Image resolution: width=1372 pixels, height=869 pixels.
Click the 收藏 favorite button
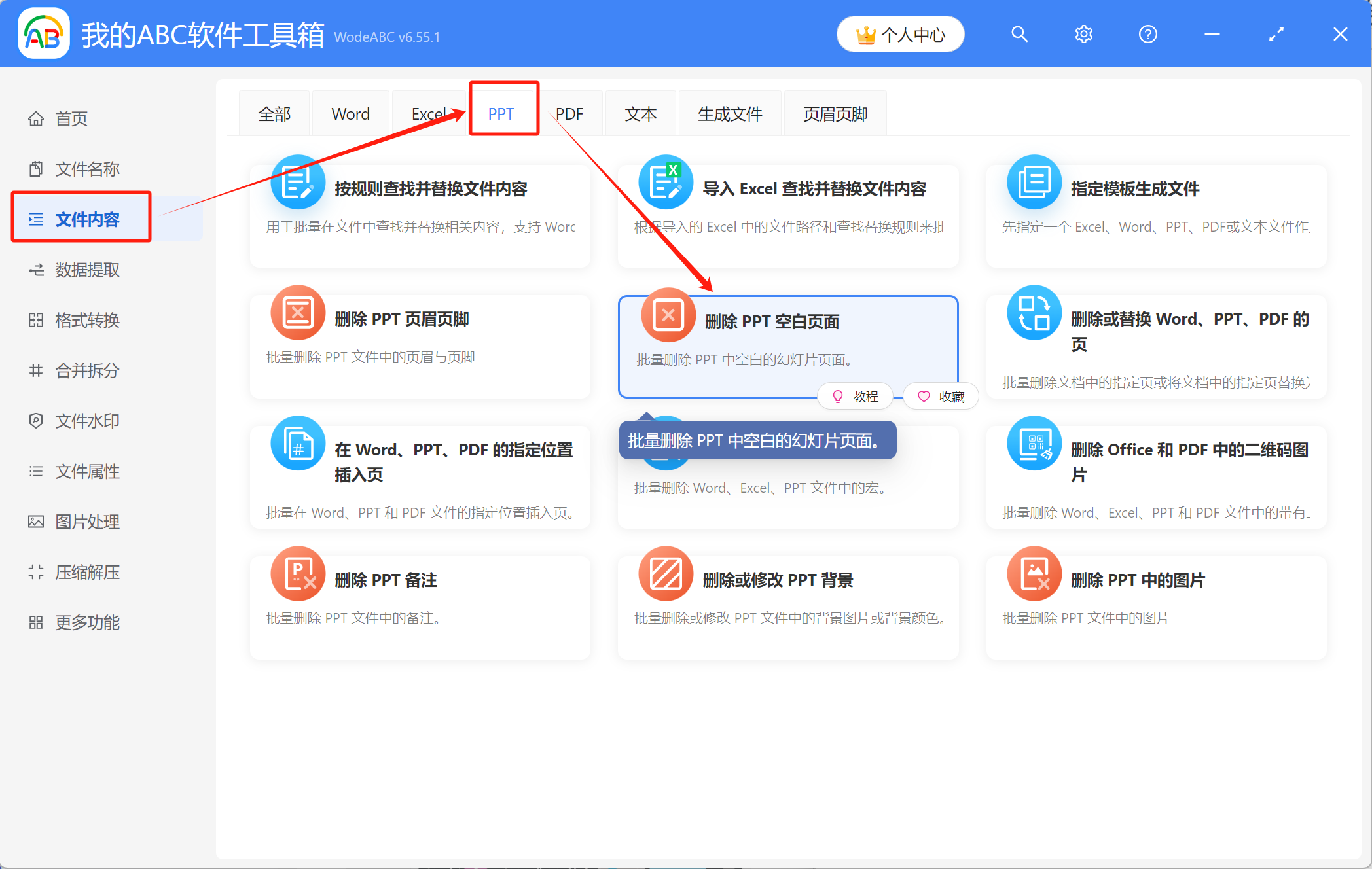(941, 397)
